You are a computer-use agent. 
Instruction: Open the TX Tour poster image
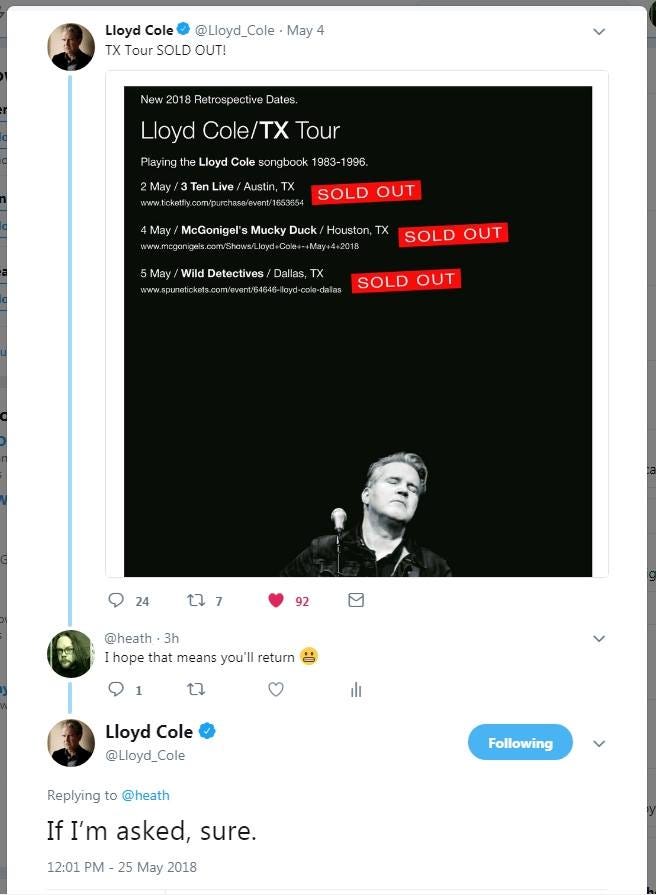[357, 331]
